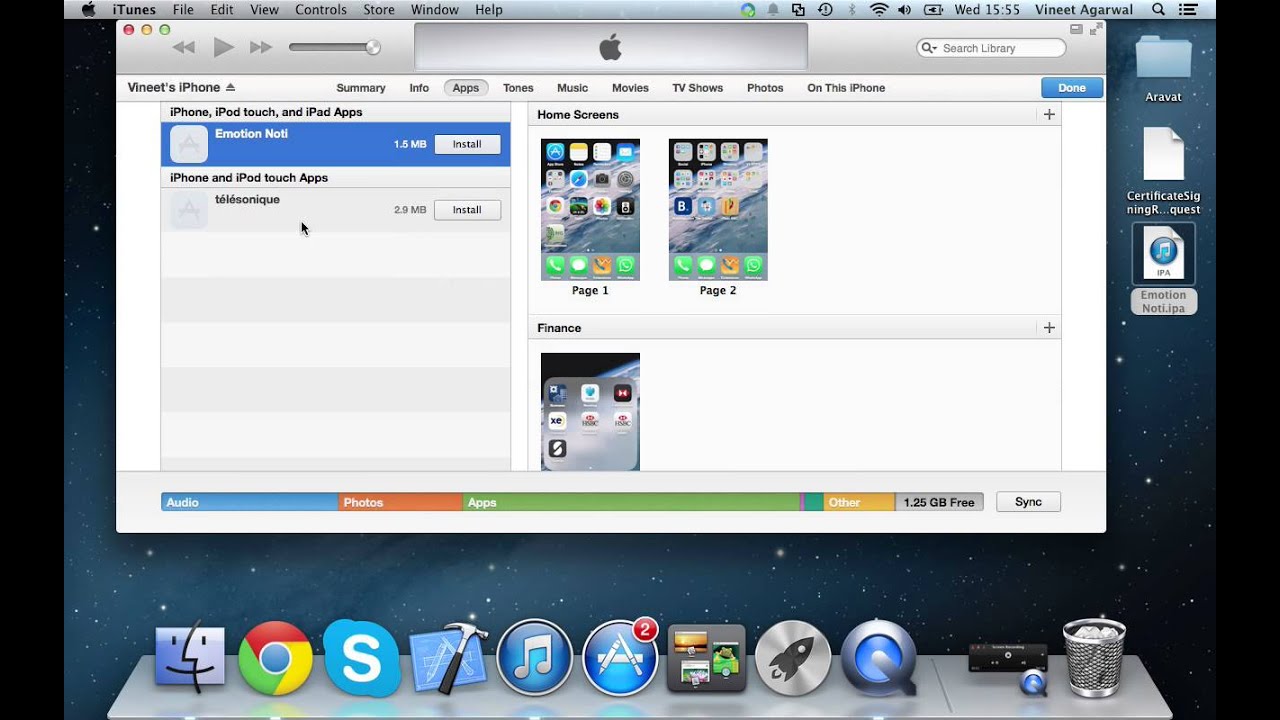This screenshot has width=1280, height=720.
Task: Select the Finance folder thumbnail
Action: (590, 411)
